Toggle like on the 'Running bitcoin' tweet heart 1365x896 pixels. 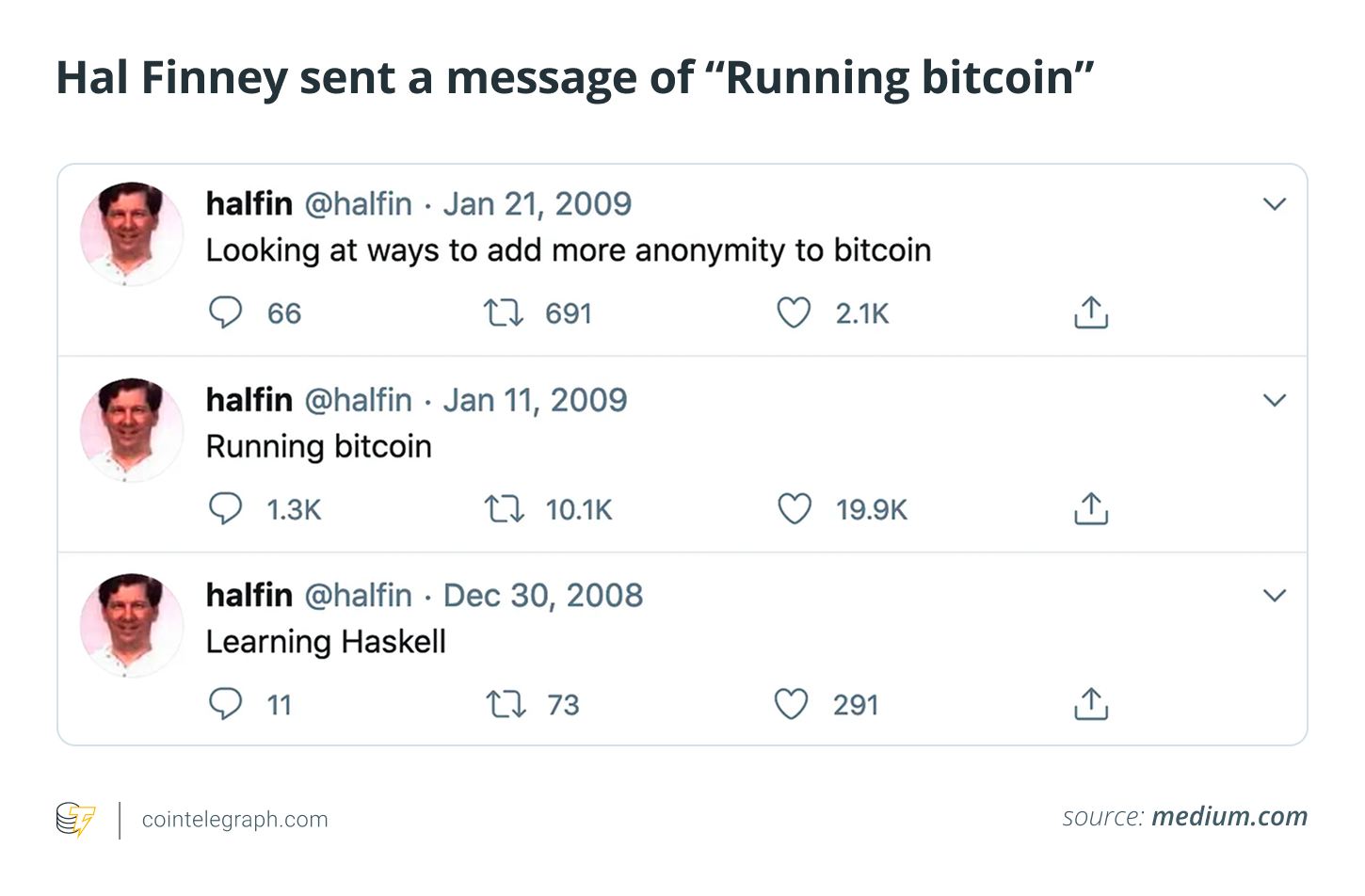pos(795,508)
